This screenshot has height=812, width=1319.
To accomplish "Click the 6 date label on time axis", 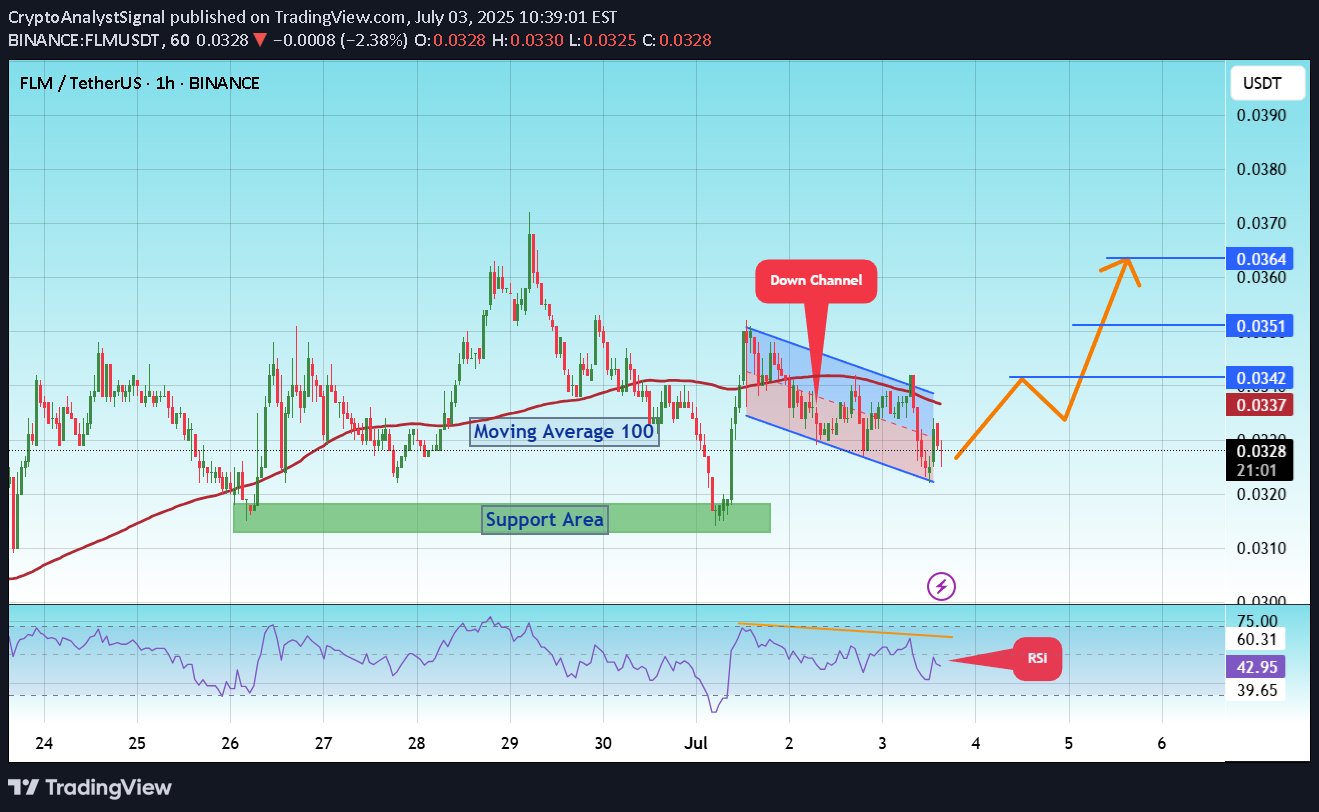I will coord(1161,744).
